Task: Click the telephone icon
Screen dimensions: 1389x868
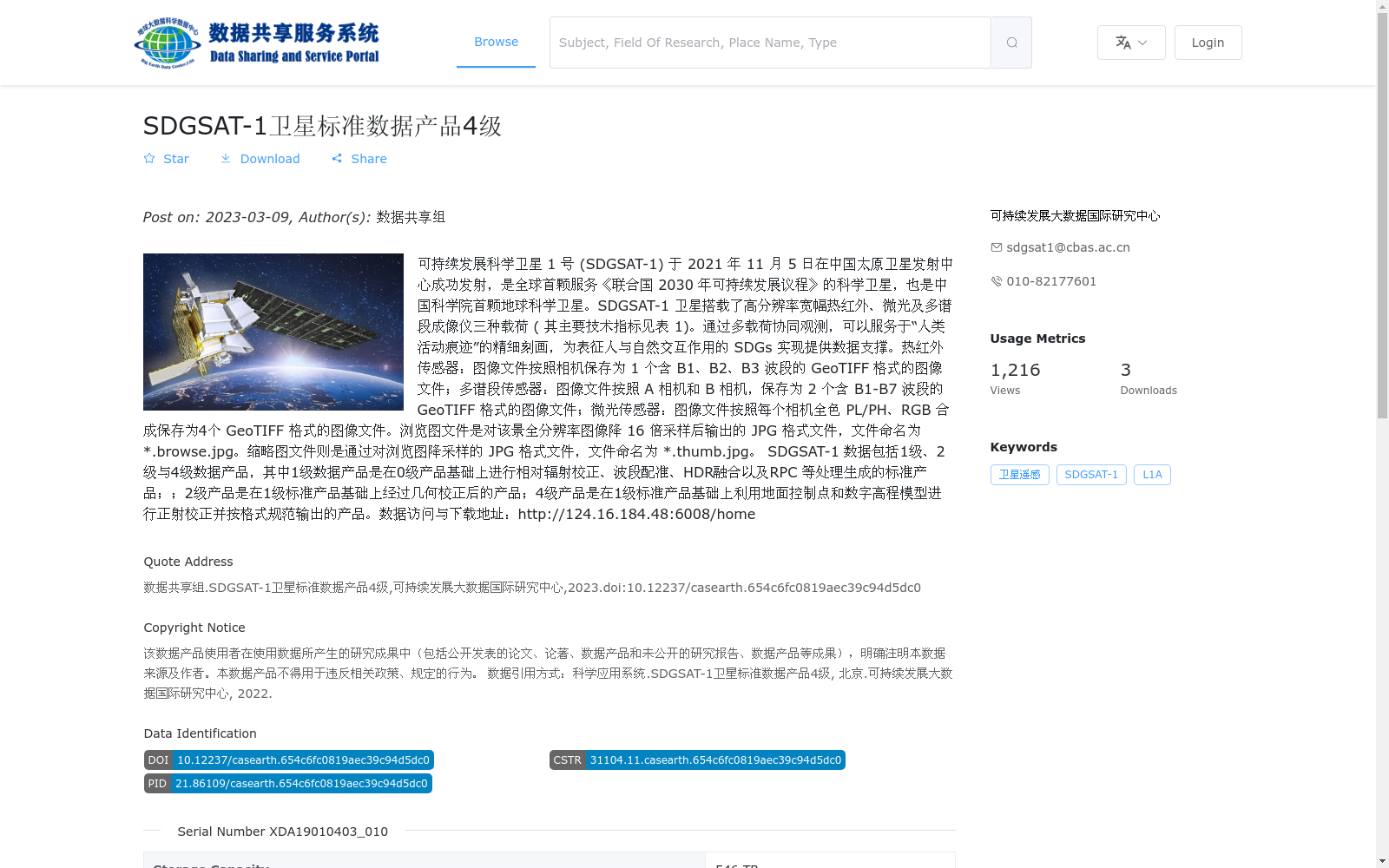Action: 997,281
